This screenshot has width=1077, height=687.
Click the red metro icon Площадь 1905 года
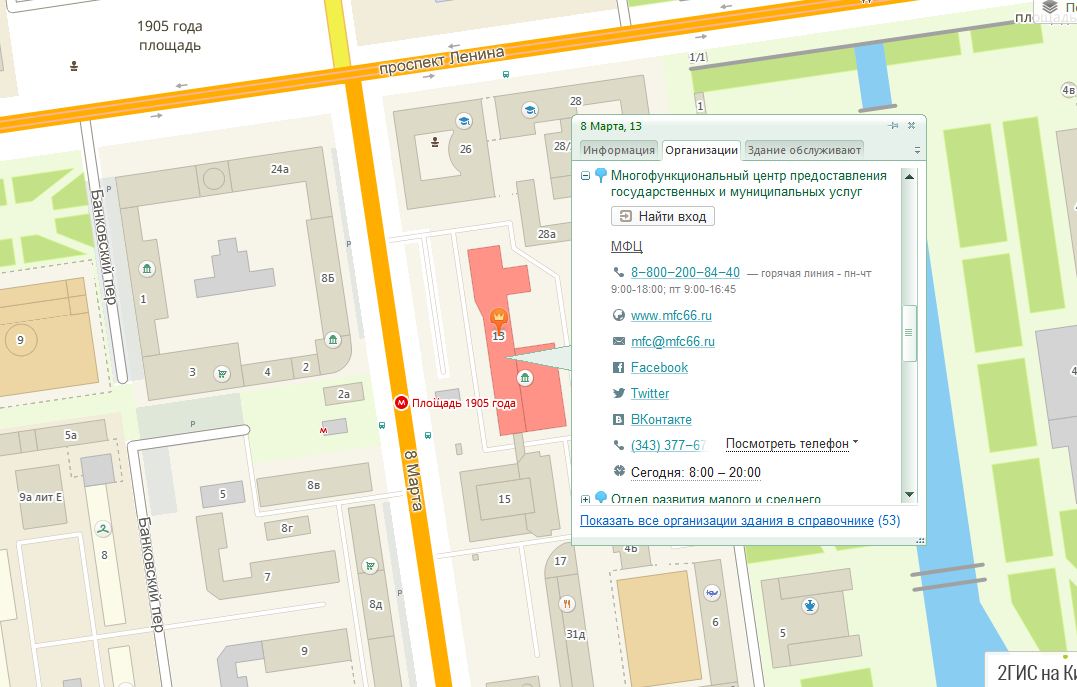[401, 403]
